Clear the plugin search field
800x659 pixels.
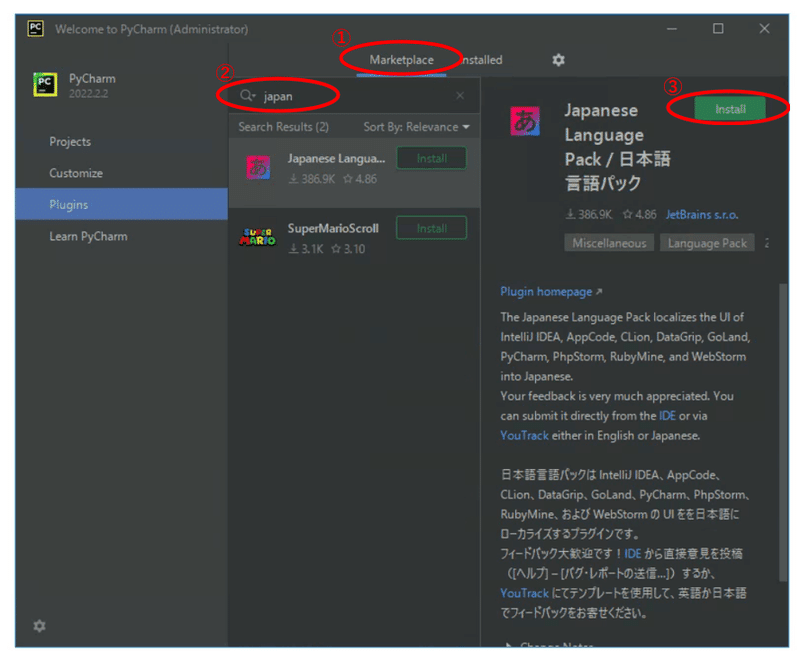[x=460, y=95]
